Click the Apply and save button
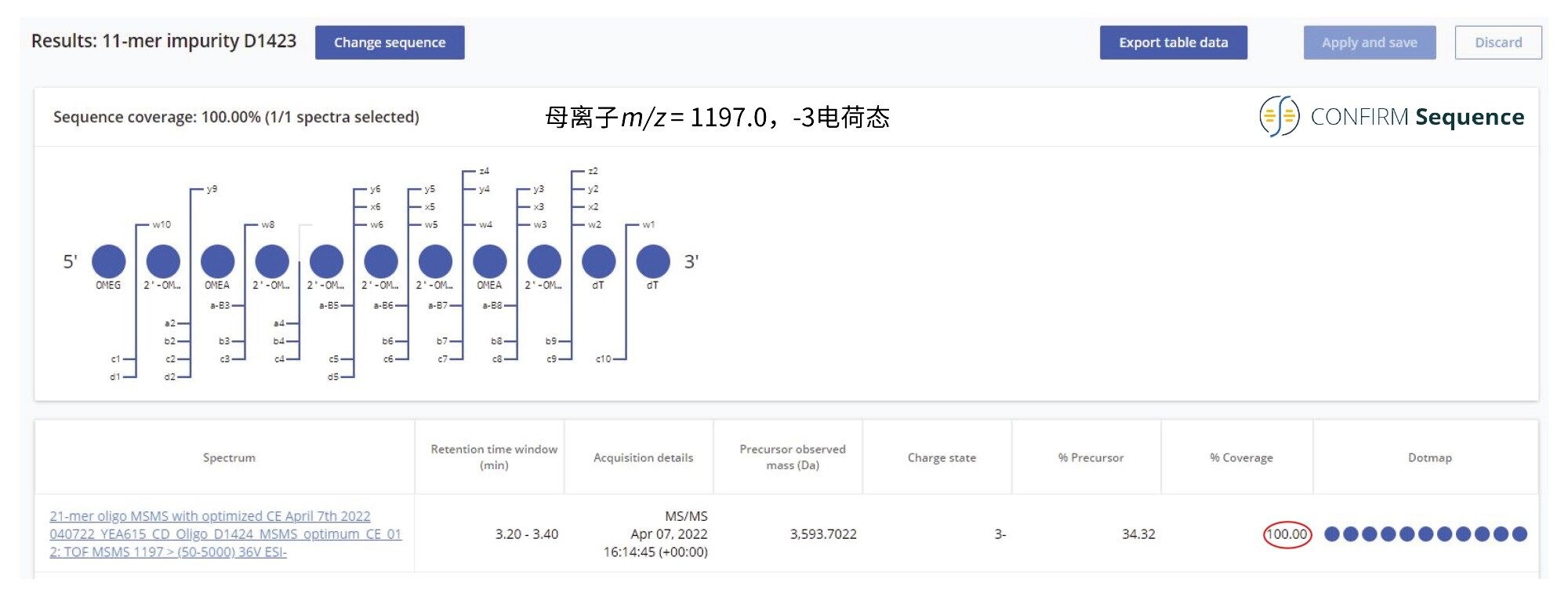 (x=1370, y=42)
